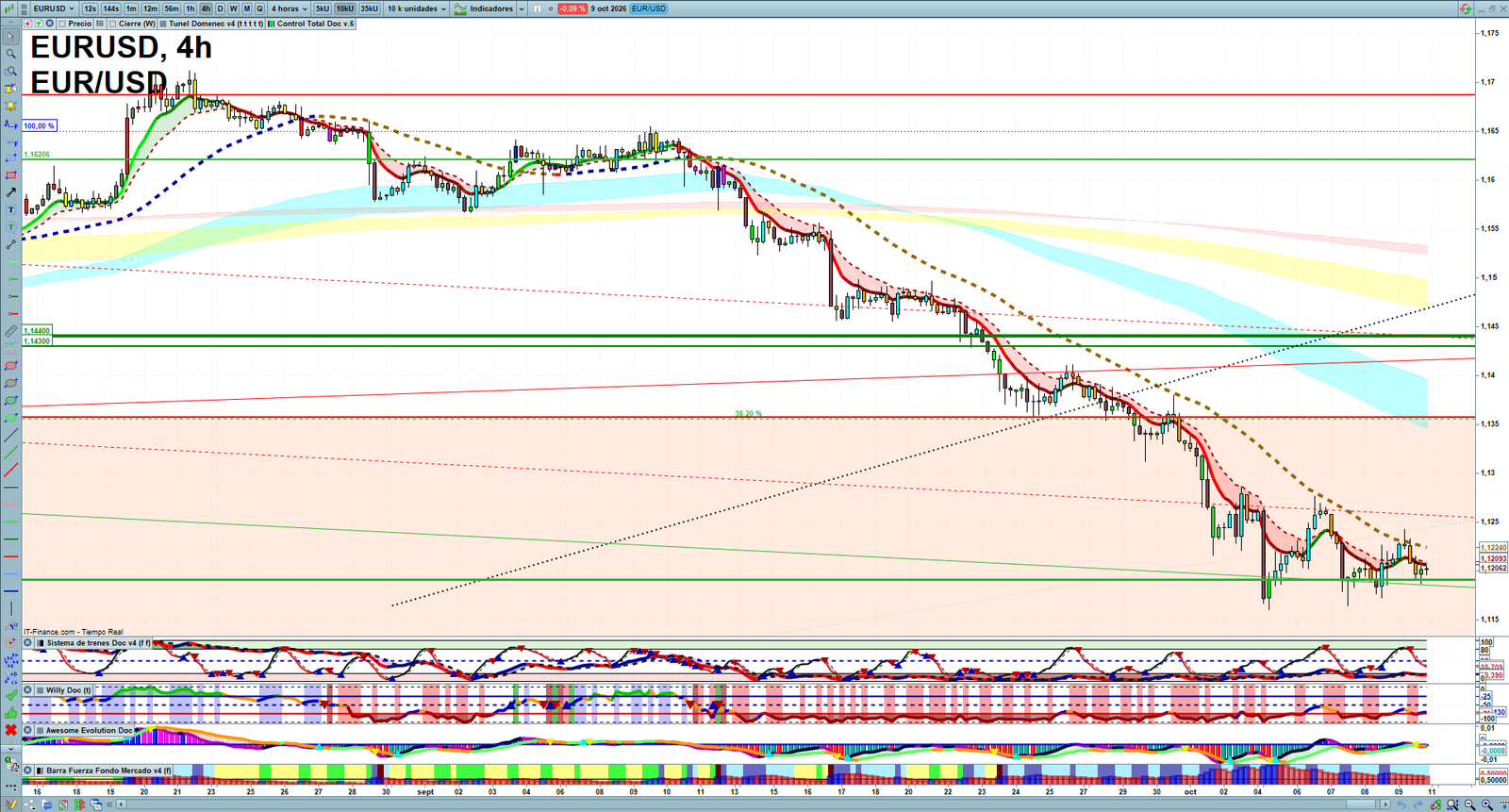Set history to 5kU
Viewport: 1509px width, 812px height.
tap(323, 8)
